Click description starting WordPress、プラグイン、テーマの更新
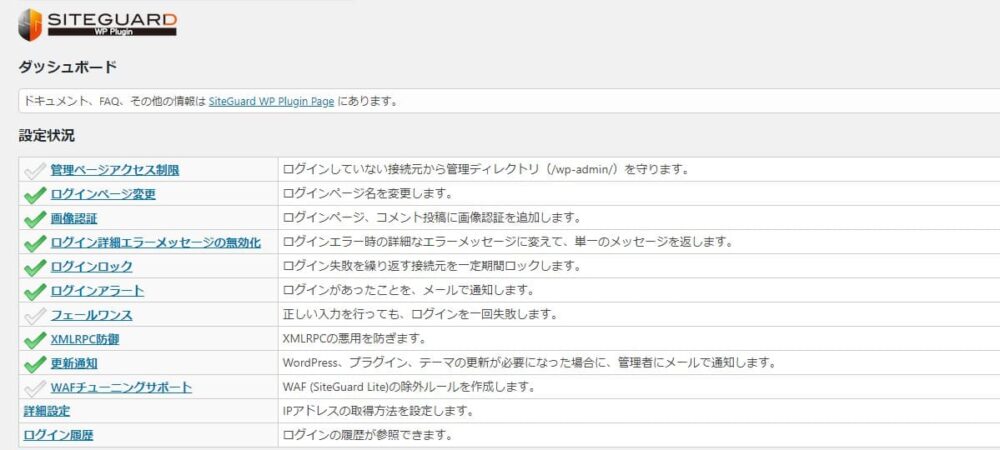1000x450 pixels. click(x=530, y=363)
